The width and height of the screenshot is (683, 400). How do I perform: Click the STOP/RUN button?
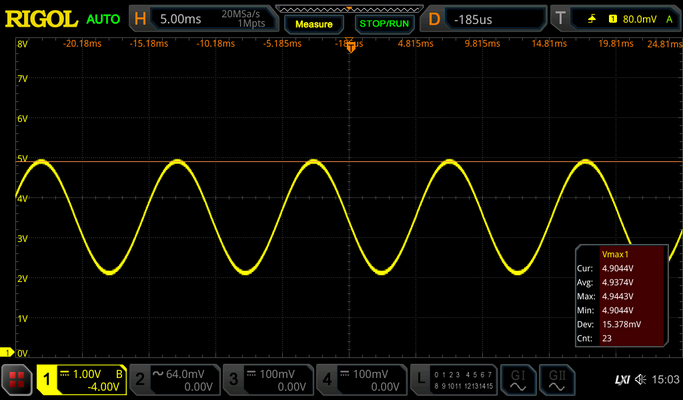tap(384, 24)
